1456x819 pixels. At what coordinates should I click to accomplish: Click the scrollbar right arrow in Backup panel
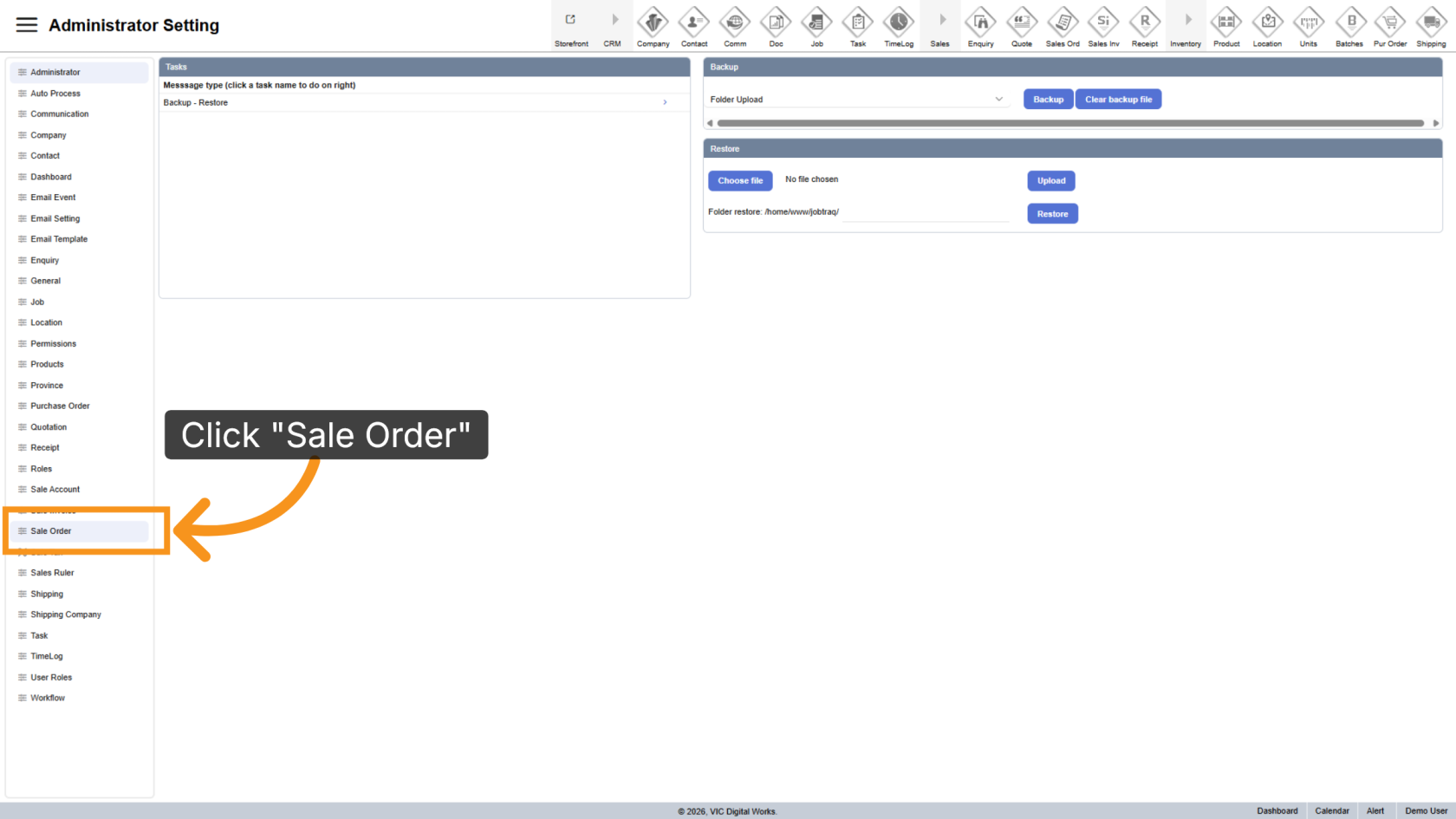tap(1436, 123)
